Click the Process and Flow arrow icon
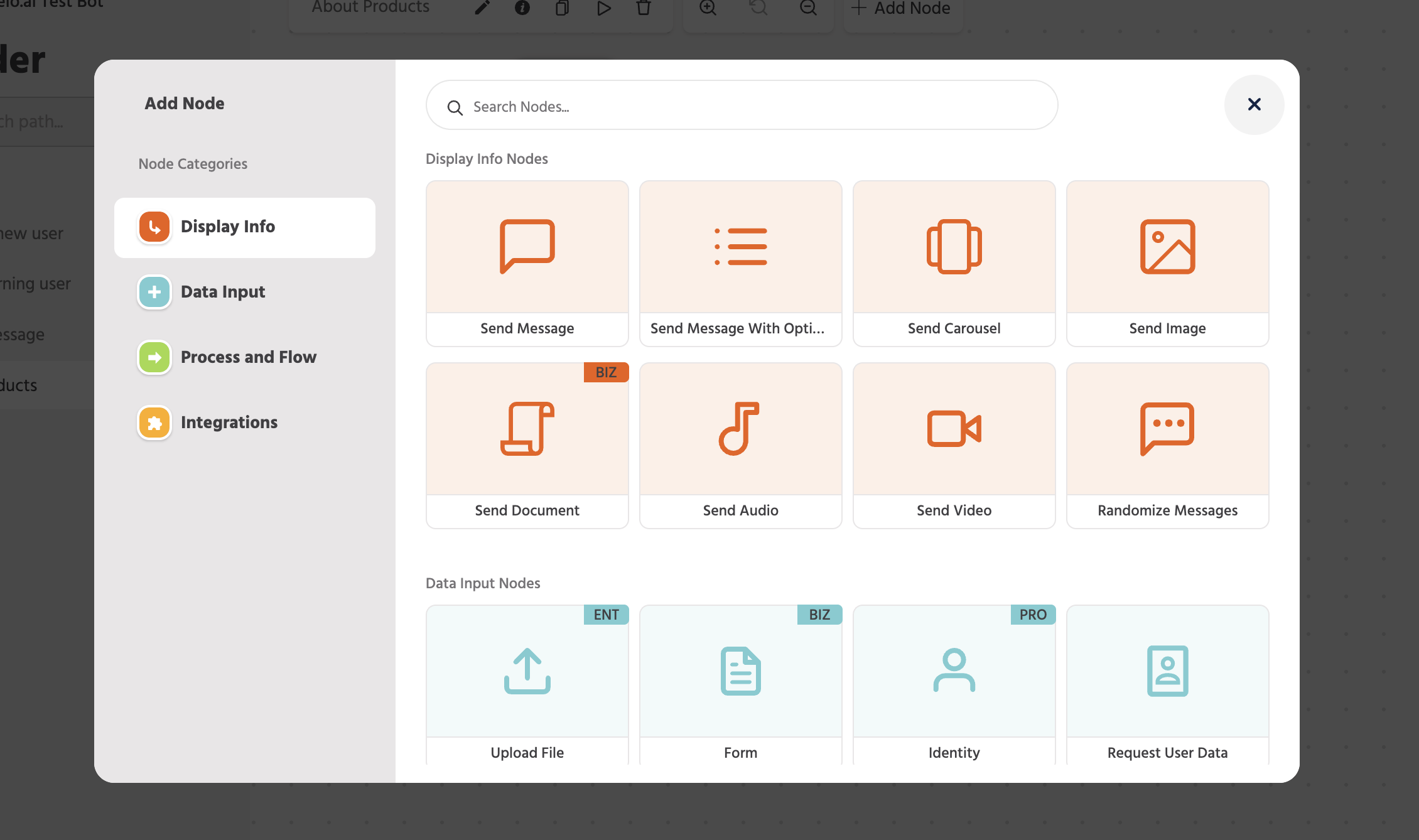The width and height of the screenshot is (1419, 840). 154,357
